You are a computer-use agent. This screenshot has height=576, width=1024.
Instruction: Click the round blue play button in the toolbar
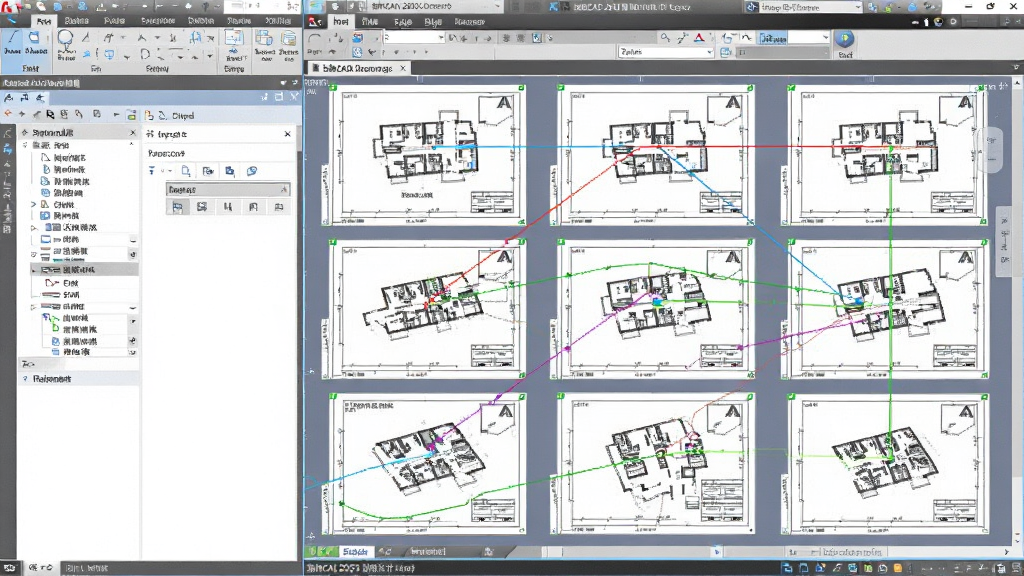844,39
